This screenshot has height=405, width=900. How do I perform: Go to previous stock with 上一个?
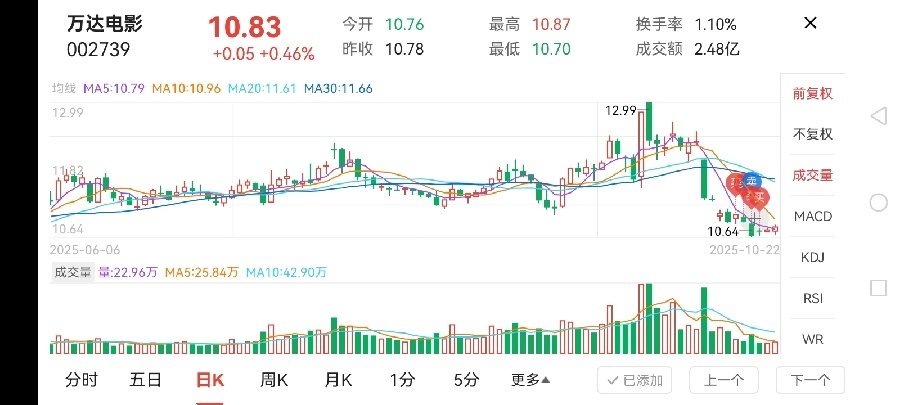[724, 380]
